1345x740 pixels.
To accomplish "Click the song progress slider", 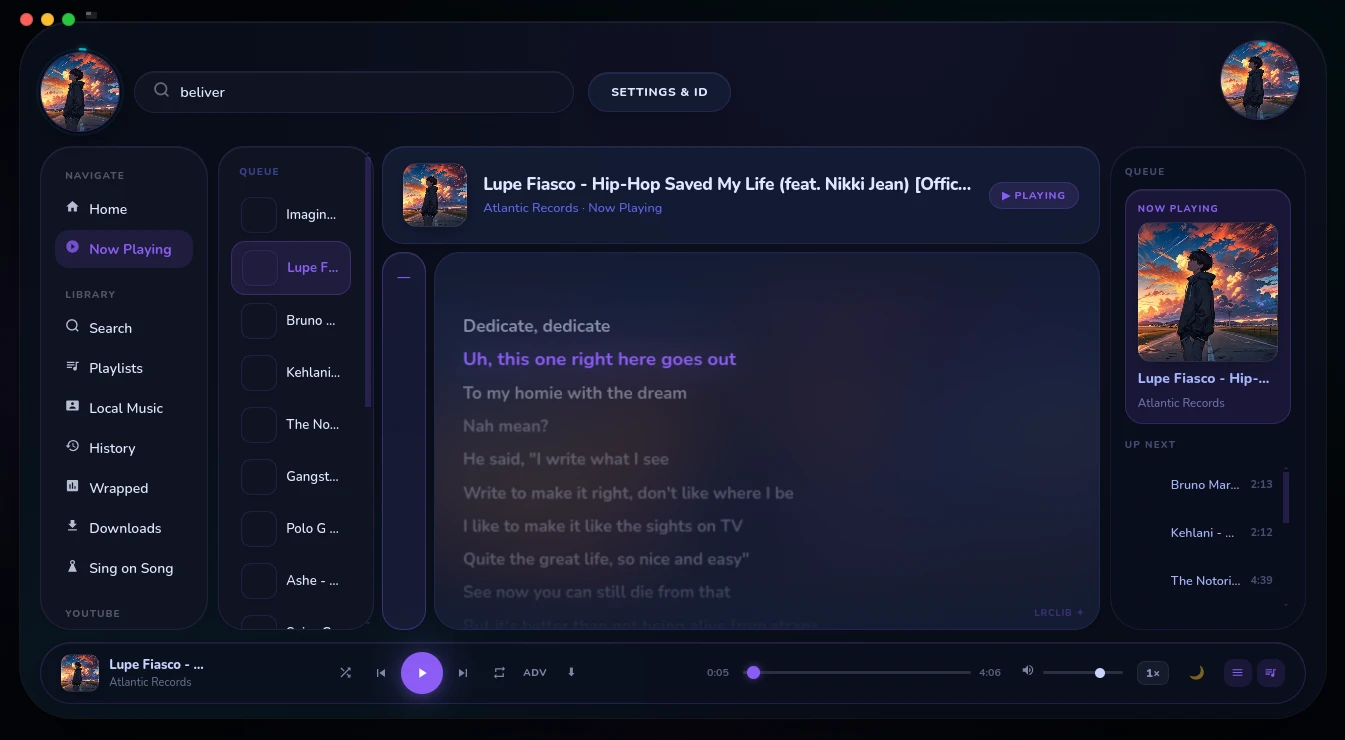I will [x=859, y=673].
